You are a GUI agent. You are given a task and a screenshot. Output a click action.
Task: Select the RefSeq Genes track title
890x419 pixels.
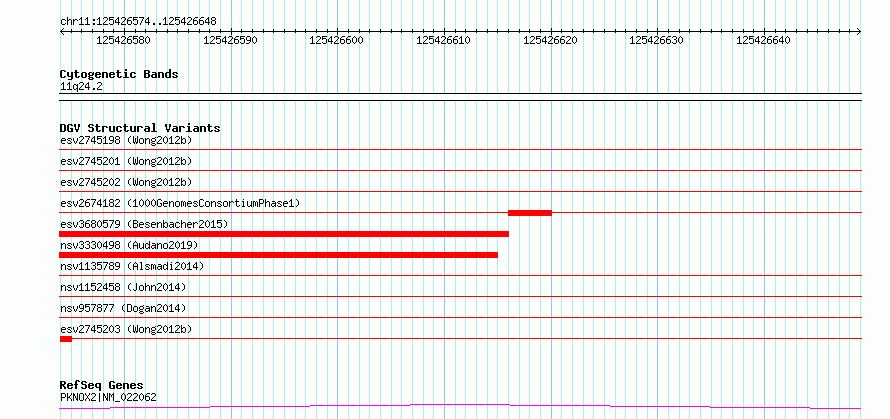tap(102, 386)
